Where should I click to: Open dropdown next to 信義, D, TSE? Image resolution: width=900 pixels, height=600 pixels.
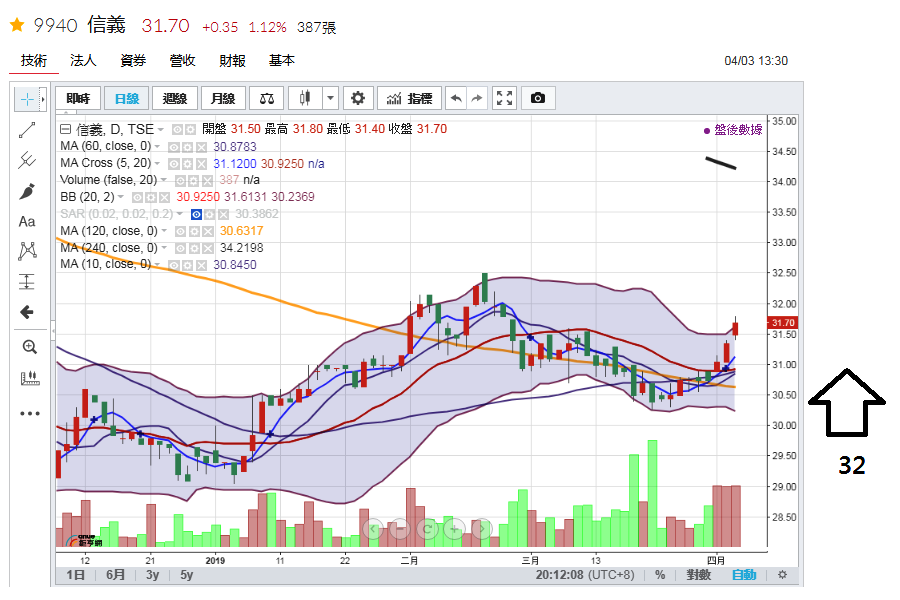pos(161,130)
